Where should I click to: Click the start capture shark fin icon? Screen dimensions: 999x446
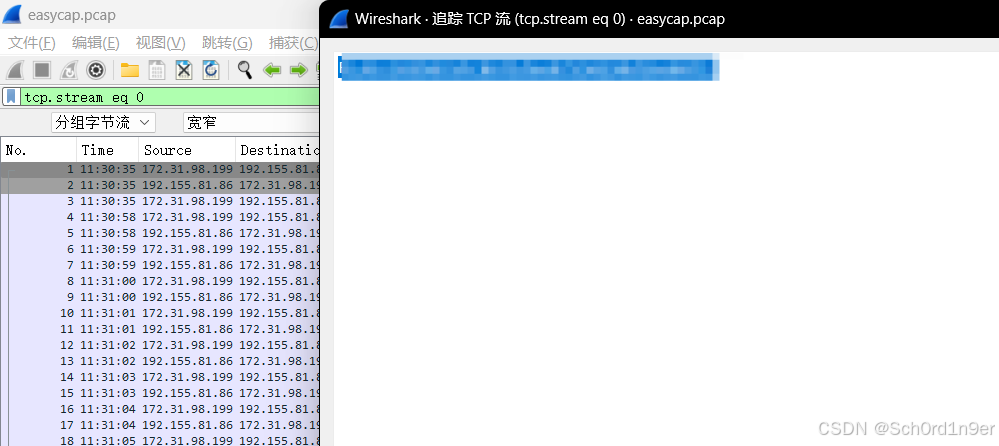pyautogui.click(x=15, y=70)
